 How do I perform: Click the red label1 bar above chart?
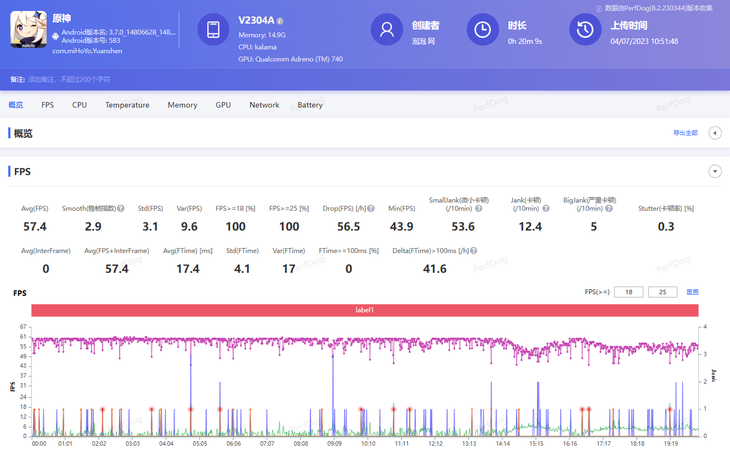(364, 311)
